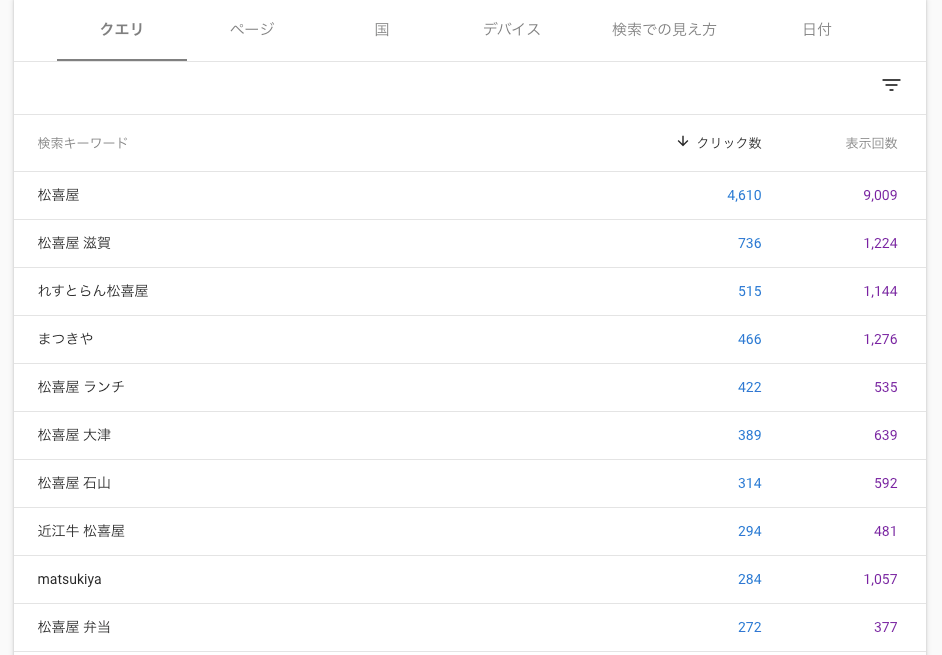Switch to the クエリ tab
942x655 pixels.
click(122, 30)
